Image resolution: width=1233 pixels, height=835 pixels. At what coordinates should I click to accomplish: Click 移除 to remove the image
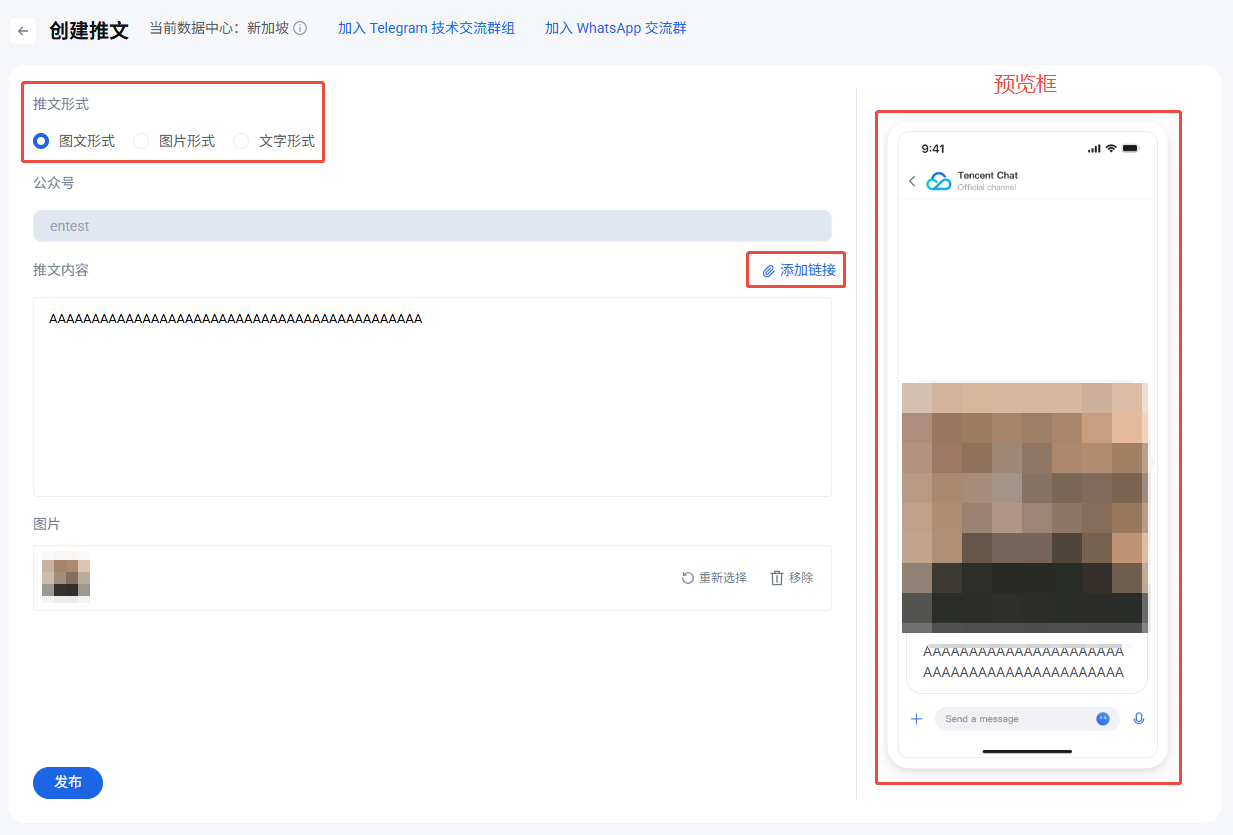[x=791, y=578]
